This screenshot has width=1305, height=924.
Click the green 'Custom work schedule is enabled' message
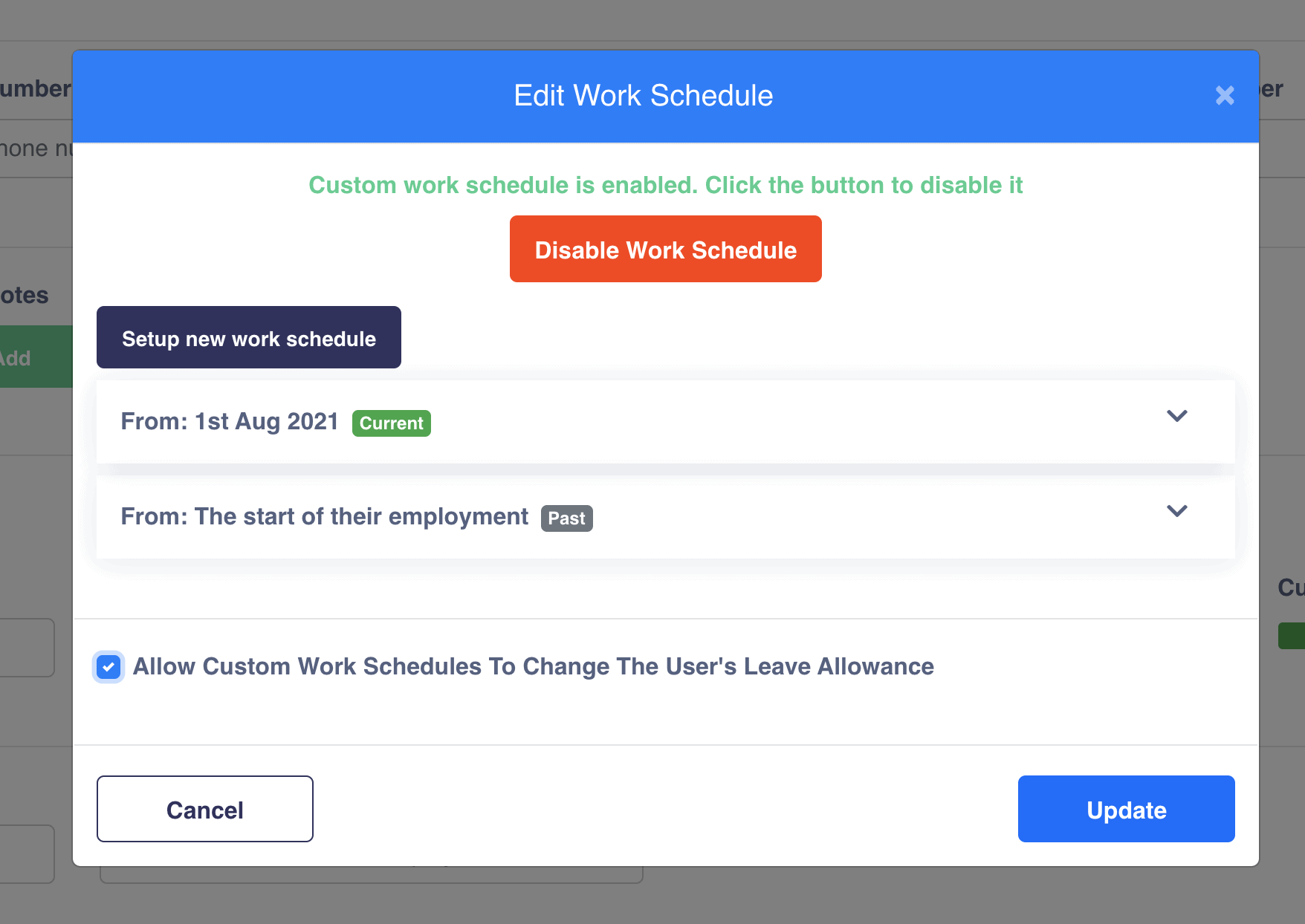(x=665, y=185)
